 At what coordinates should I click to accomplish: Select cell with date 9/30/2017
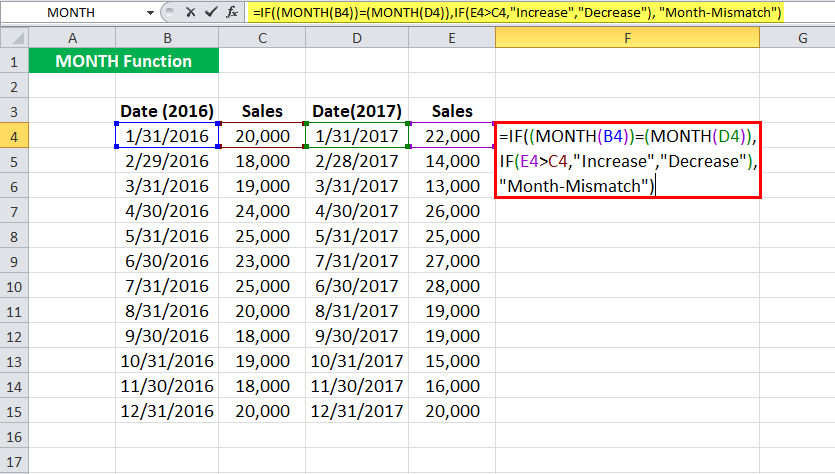(357, 336)
